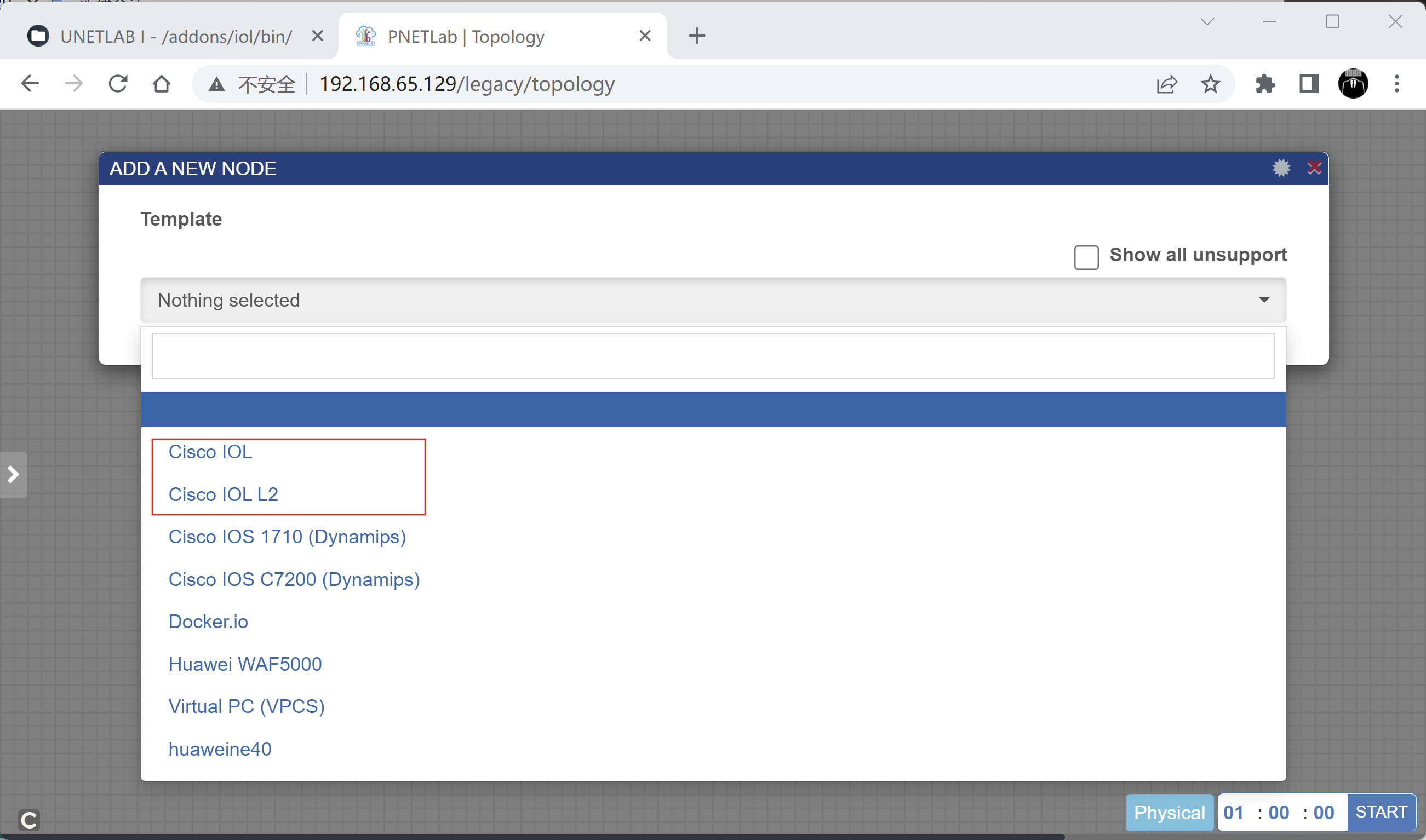Bookmark this page with star icon
Screen dimensions: 1426x840
1210,84
